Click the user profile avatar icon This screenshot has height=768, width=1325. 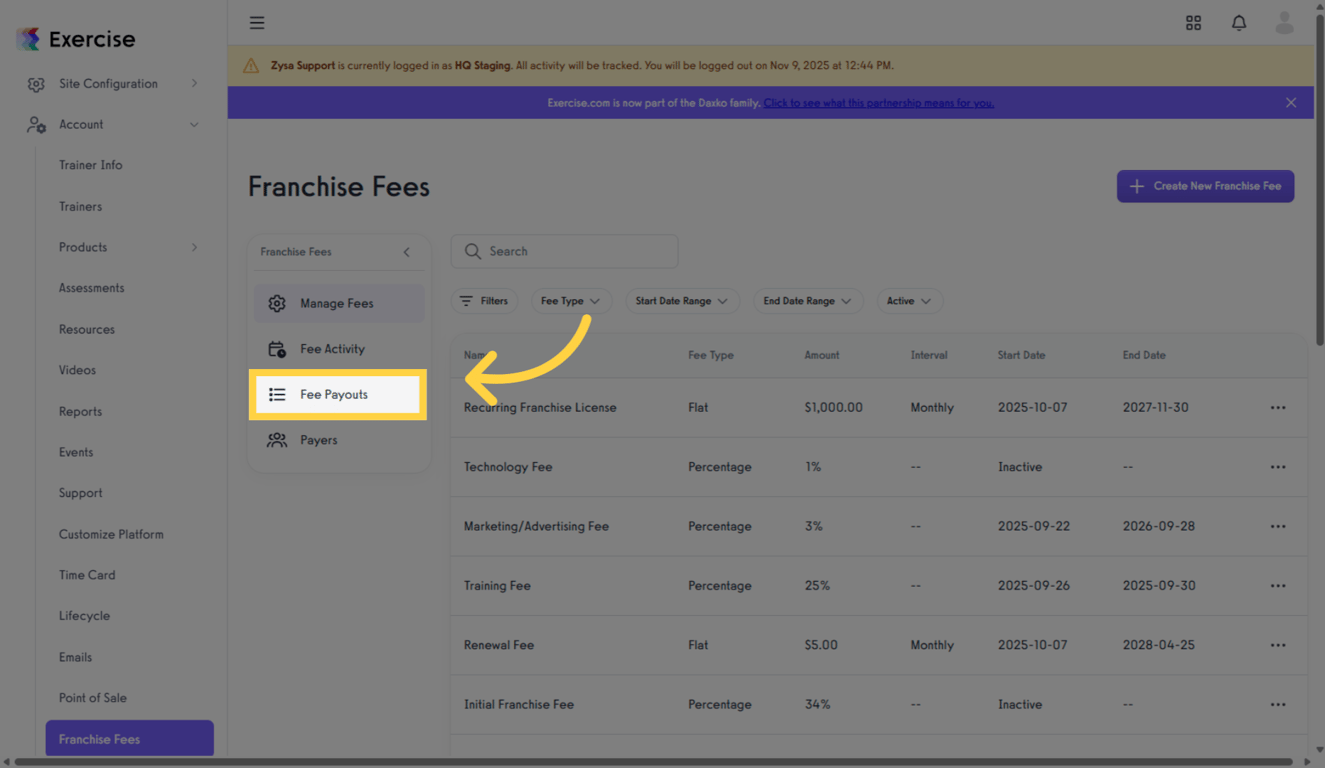coord(1284,22)
